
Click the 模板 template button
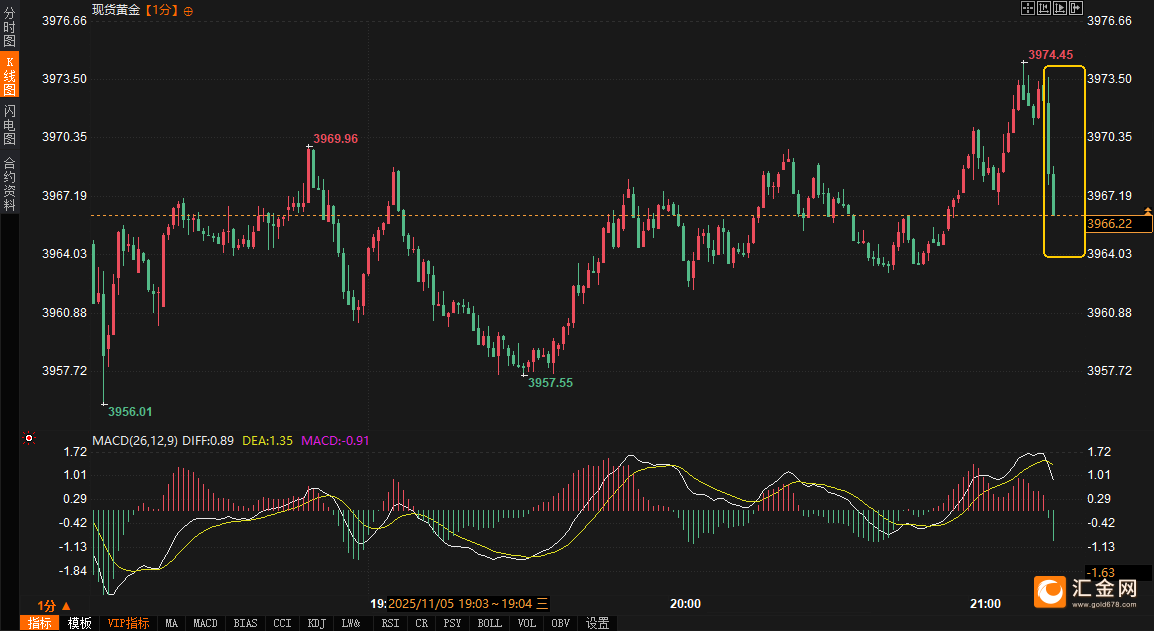tap(80, 623)
